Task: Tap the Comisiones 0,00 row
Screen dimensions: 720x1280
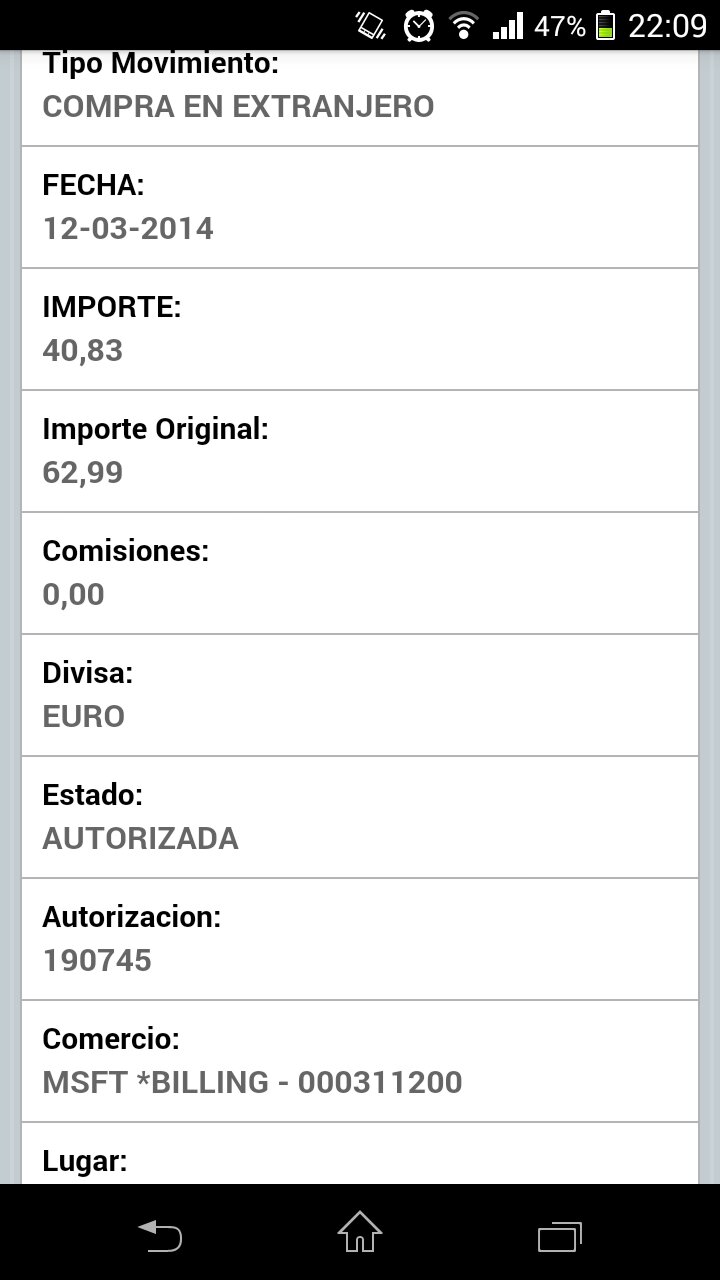Action: (360, 573)
